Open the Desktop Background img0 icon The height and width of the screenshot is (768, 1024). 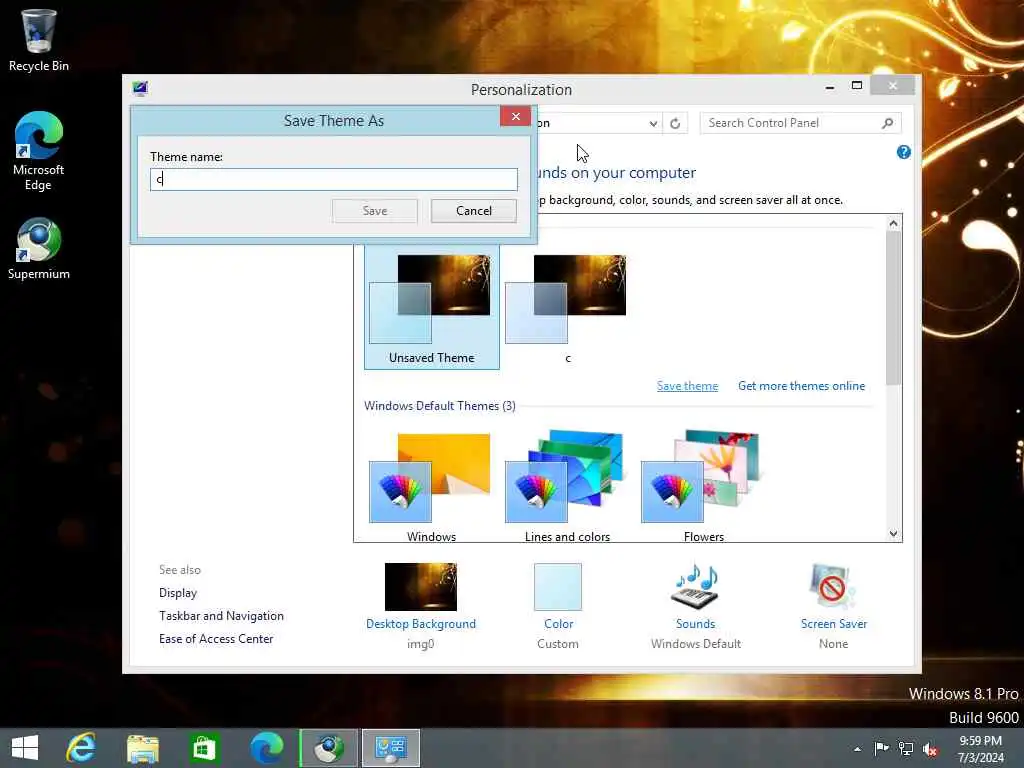421,586
